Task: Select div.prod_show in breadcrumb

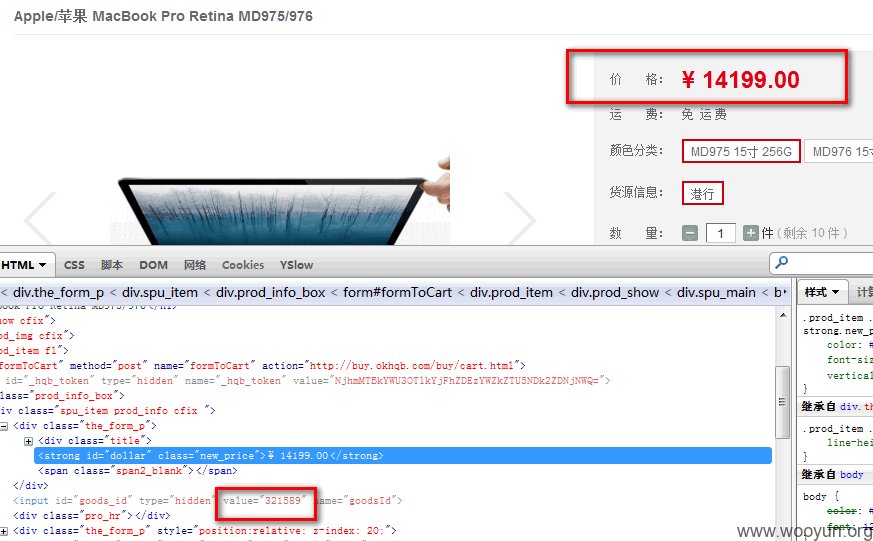Action: (x=615, y=292)
